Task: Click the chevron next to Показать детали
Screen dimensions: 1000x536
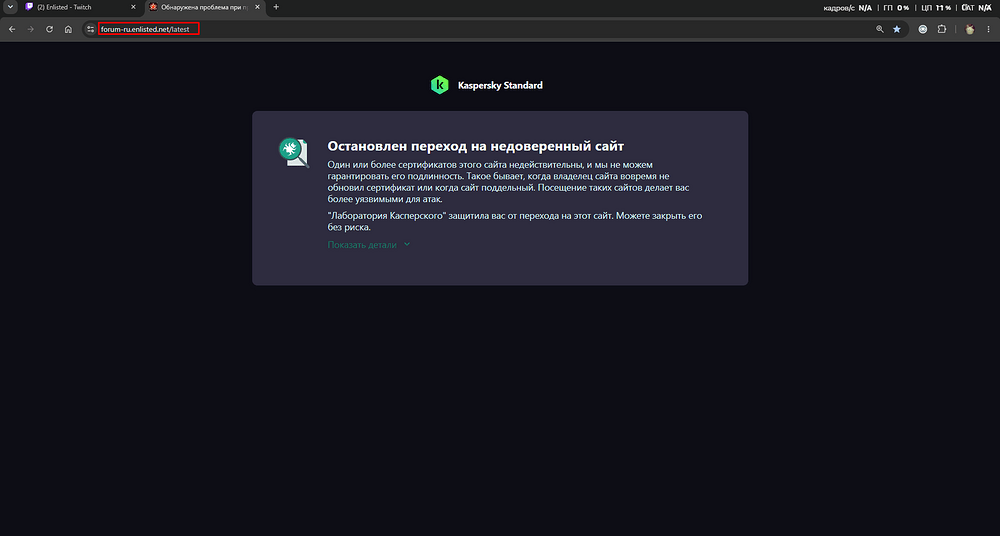Action: (x=407, y=244)
